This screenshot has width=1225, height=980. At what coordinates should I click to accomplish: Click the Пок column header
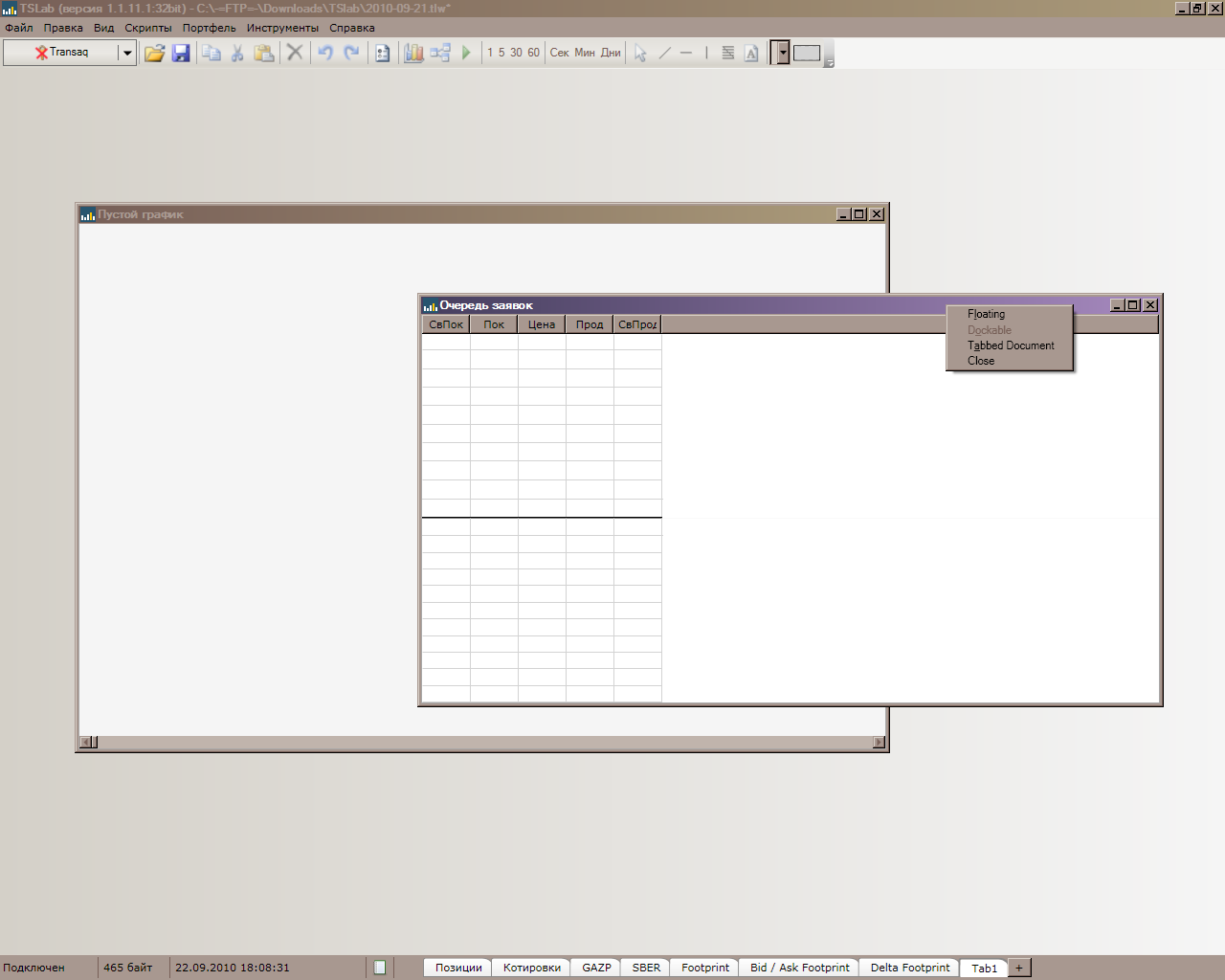click(494, 324)
